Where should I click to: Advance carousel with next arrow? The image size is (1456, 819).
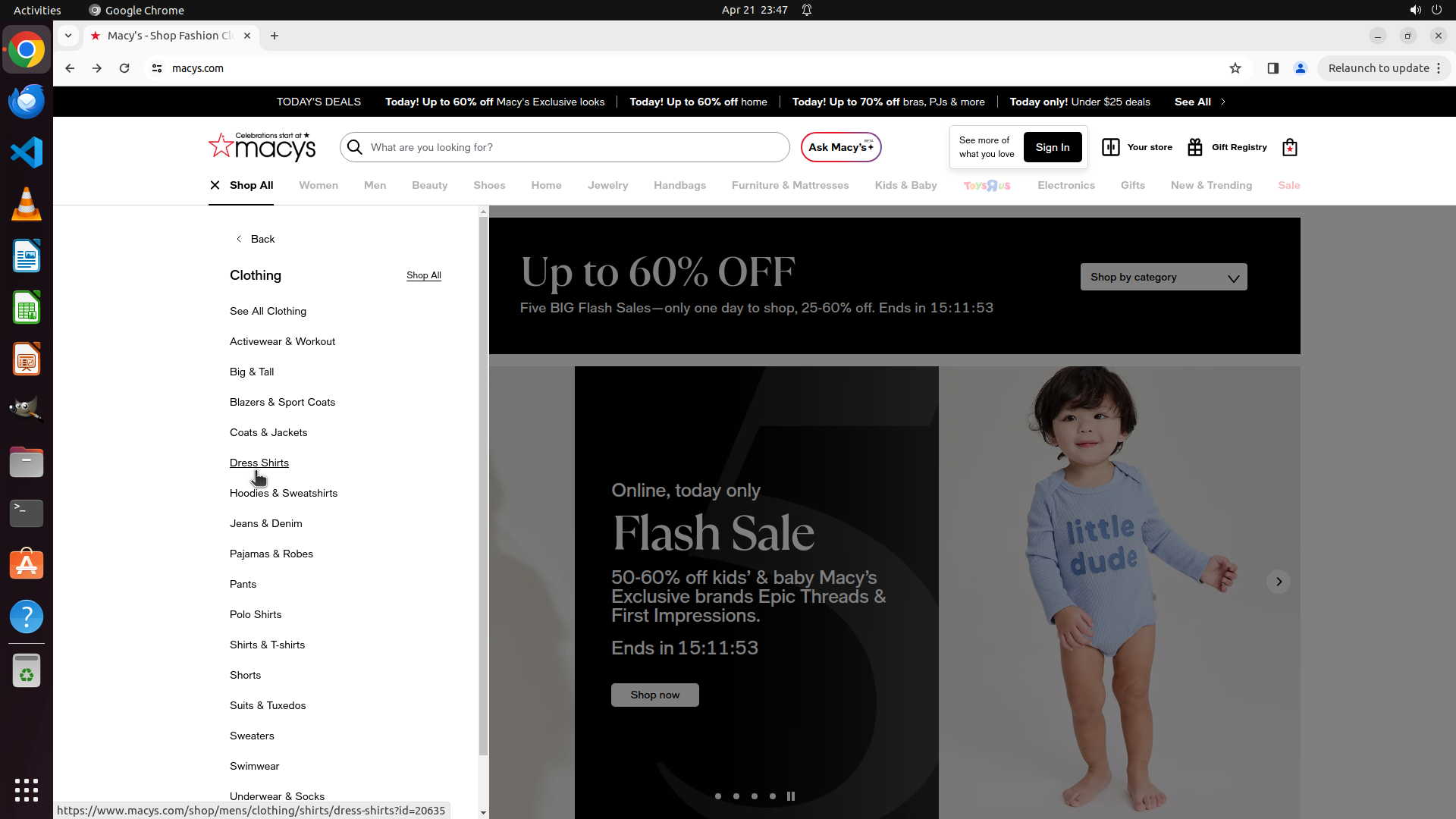pyautogui.click(x=1279, y=582)
